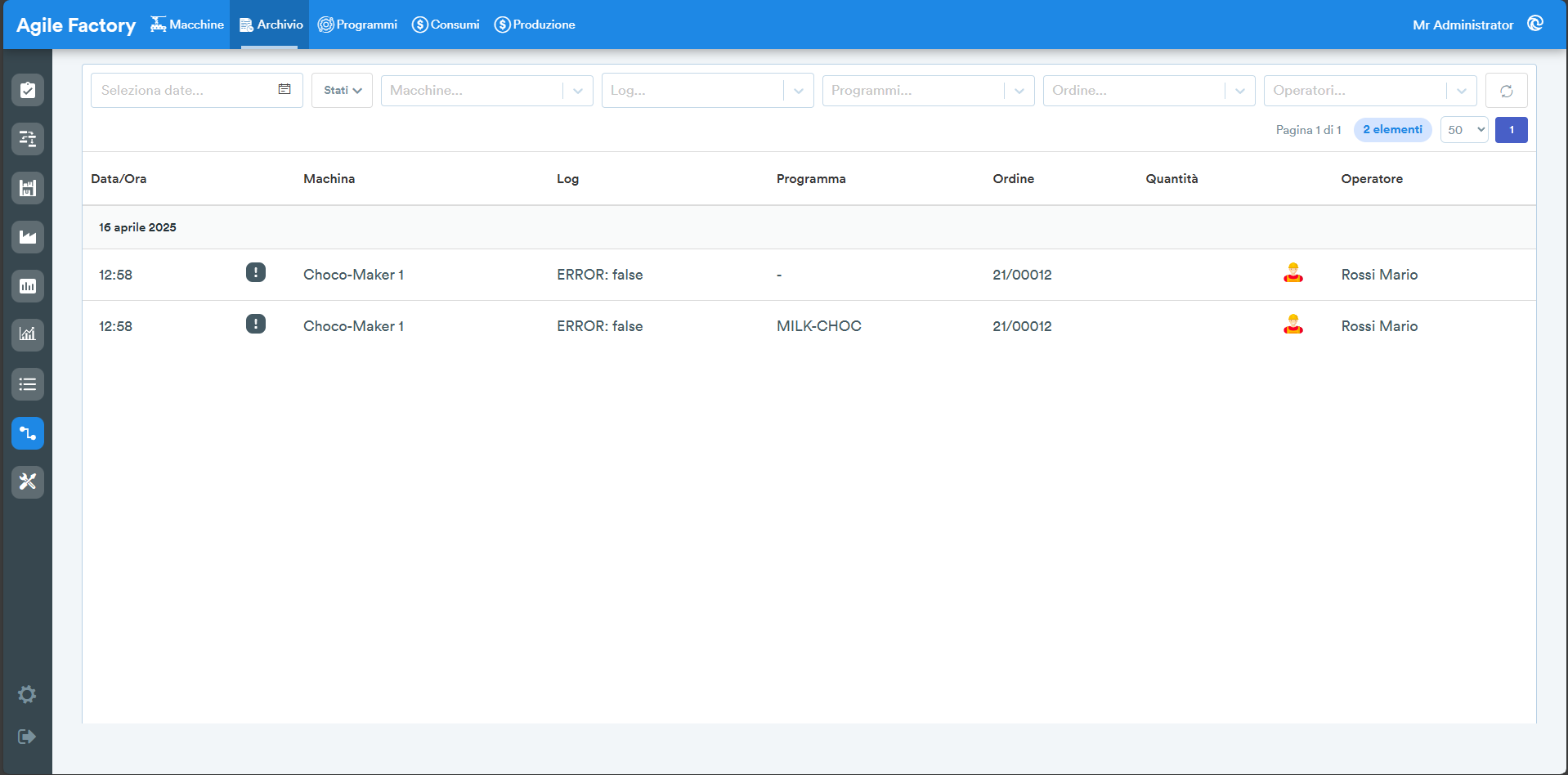Click the Data/Ora column header
1568x775 pixels.
point(119,179)
